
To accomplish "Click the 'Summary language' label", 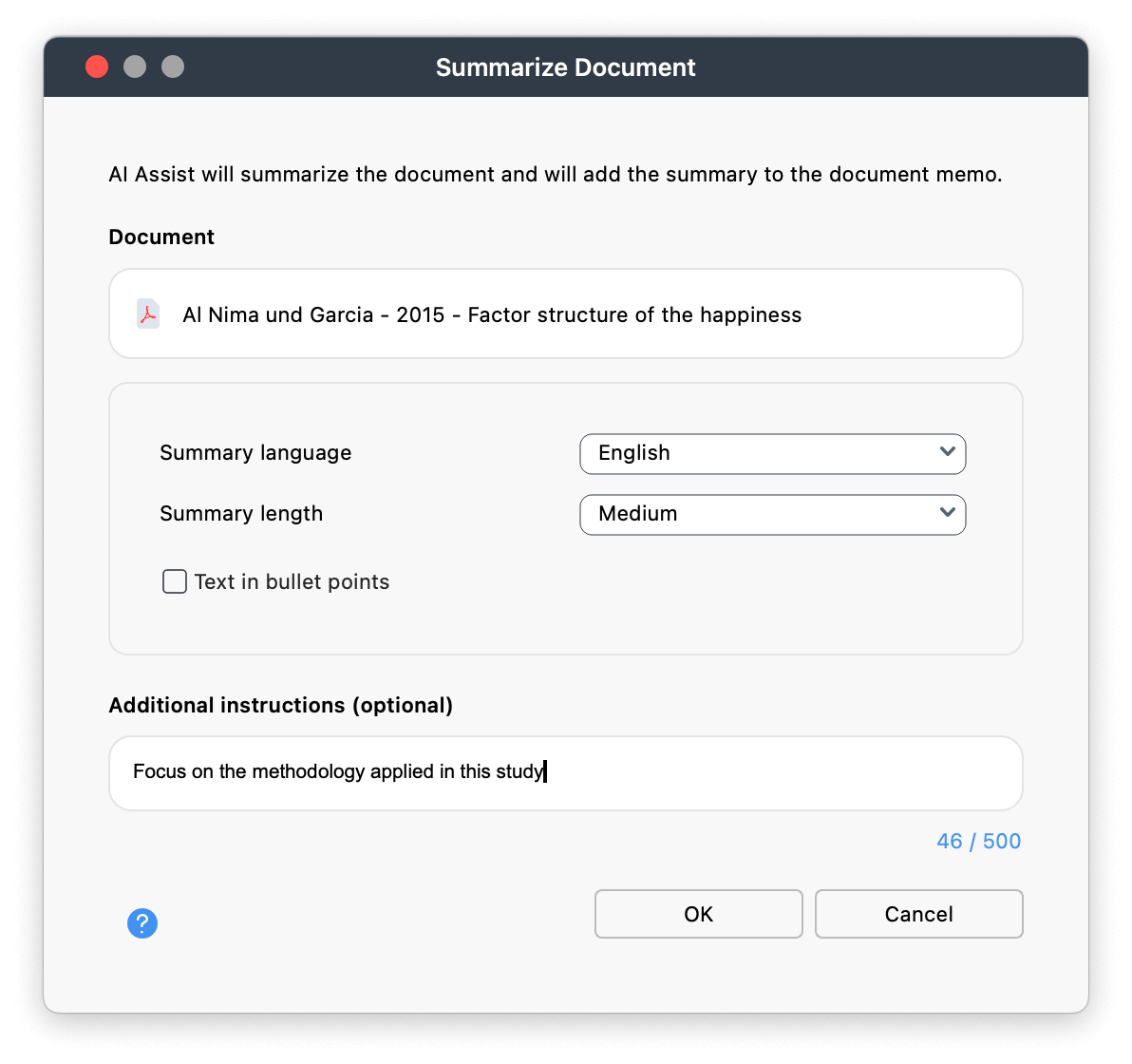I will coord(255,453).
